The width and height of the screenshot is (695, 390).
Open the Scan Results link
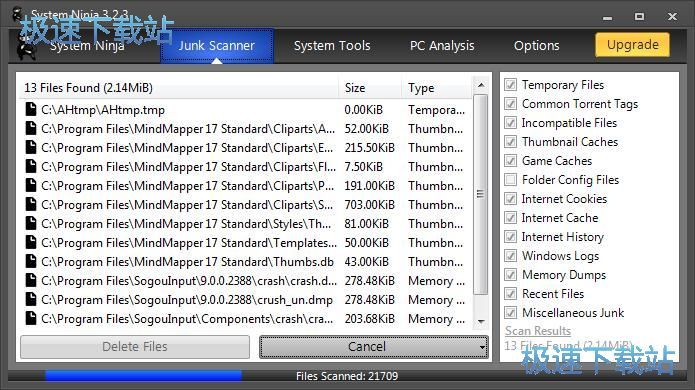tap(538, 331)
